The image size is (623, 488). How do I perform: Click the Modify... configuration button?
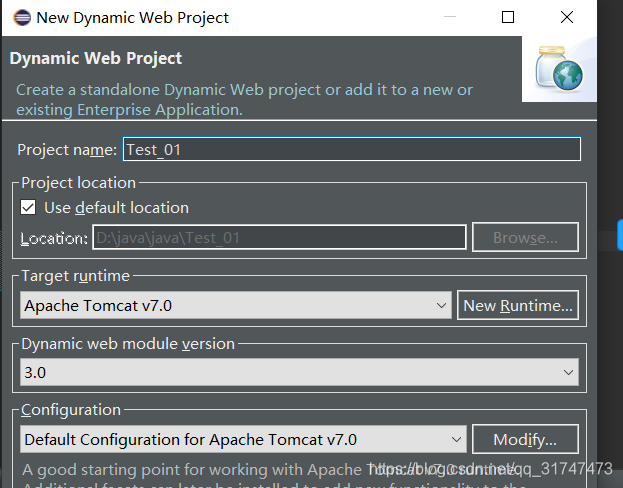[525, 440]
